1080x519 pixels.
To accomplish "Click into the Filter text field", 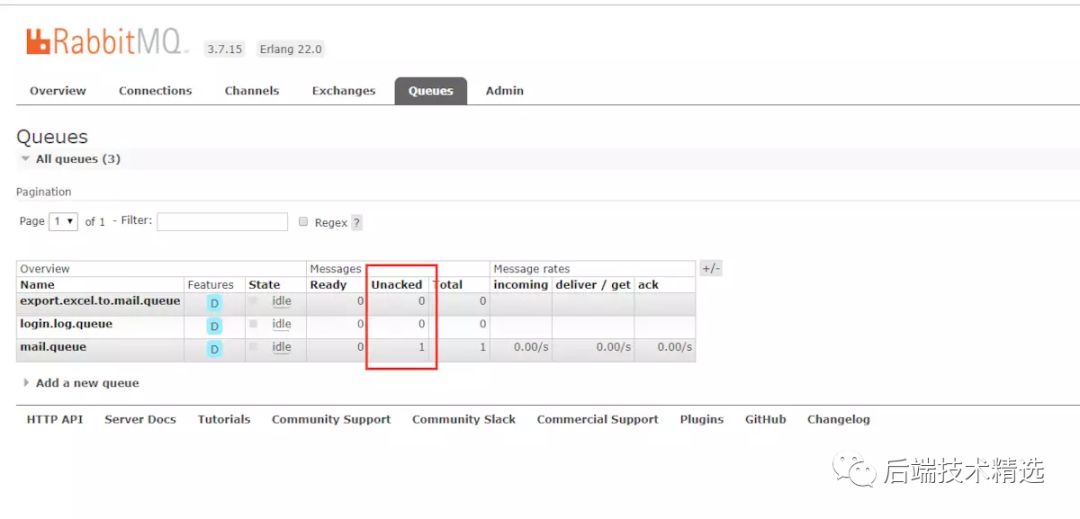I will (x=222, y=222).
